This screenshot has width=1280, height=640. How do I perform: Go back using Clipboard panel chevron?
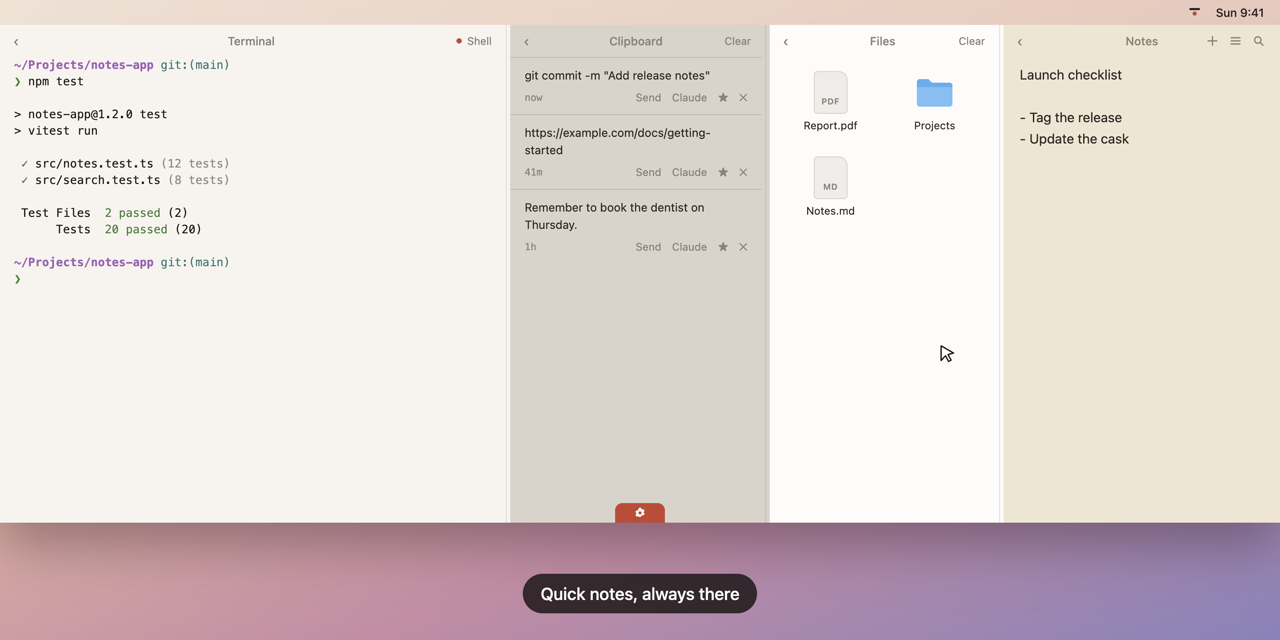point(527,42)
